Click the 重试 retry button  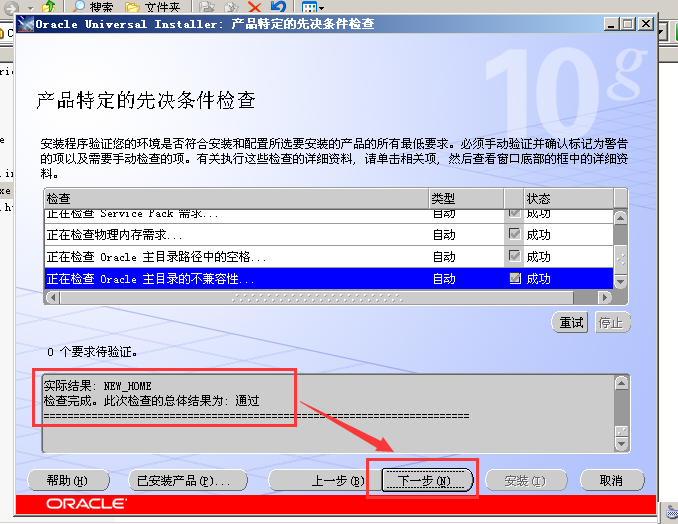570,323
